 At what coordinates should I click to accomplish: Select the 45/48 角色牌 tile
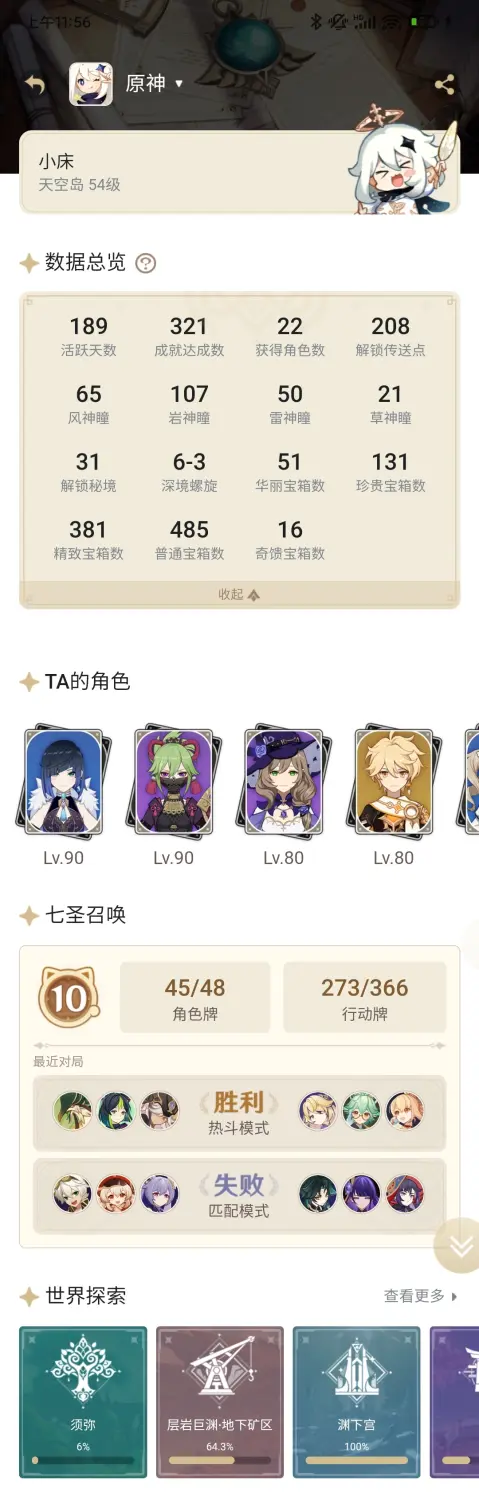point(195,997)
